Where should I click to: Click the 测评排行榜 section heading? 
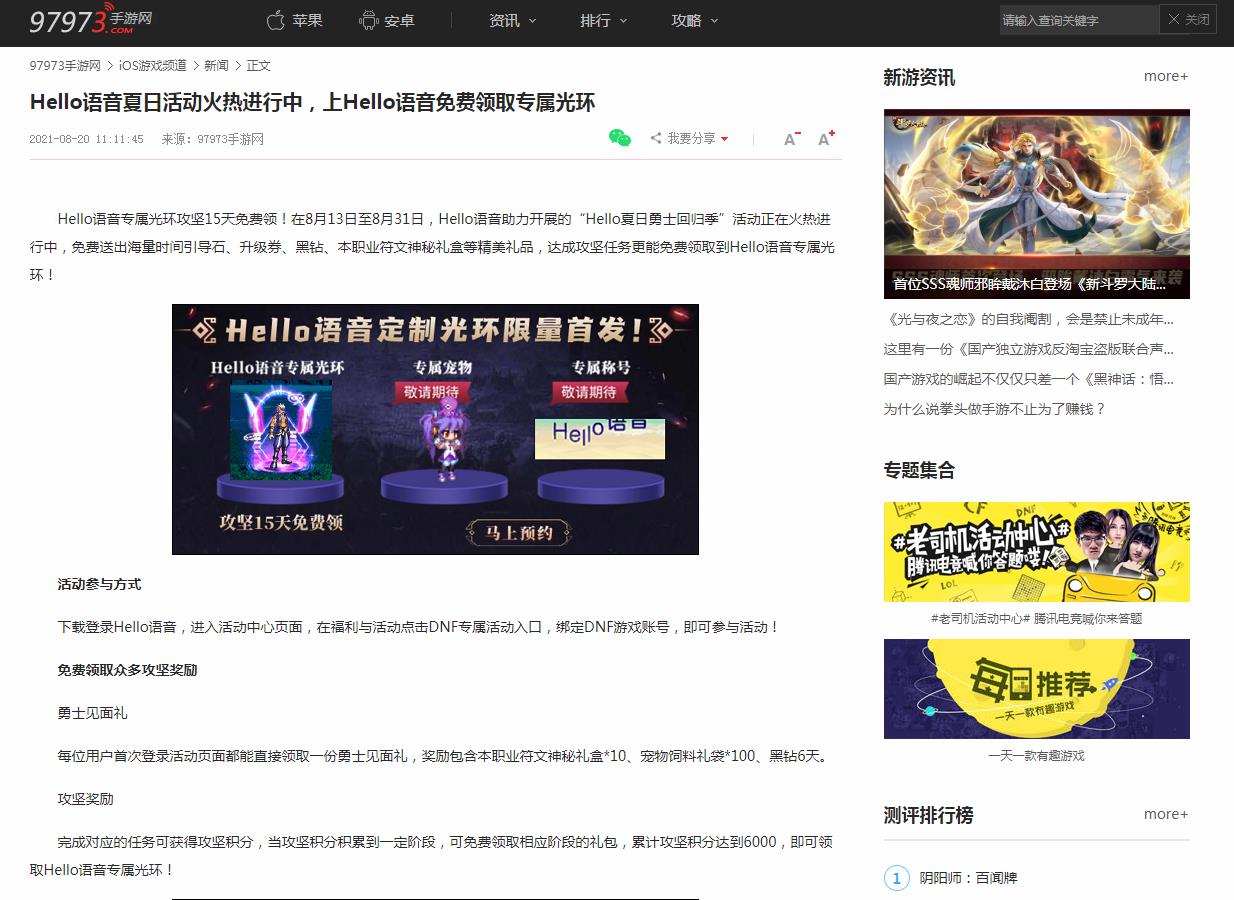pyautogui.click(x=928, y=815)
